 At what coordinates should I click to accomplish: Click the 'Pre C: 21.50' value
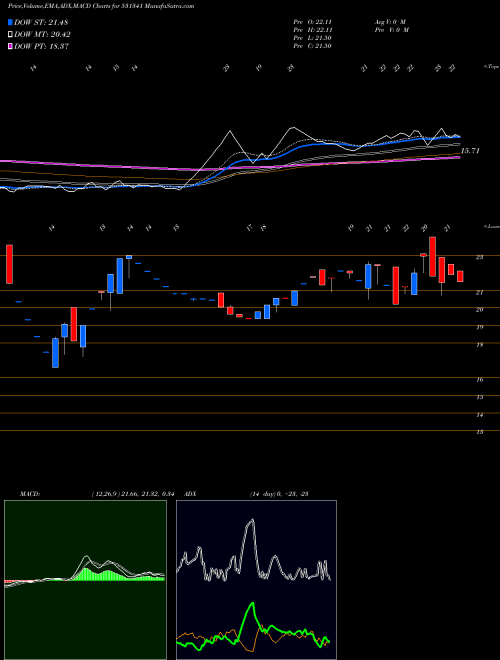click(x=313, y=46)
